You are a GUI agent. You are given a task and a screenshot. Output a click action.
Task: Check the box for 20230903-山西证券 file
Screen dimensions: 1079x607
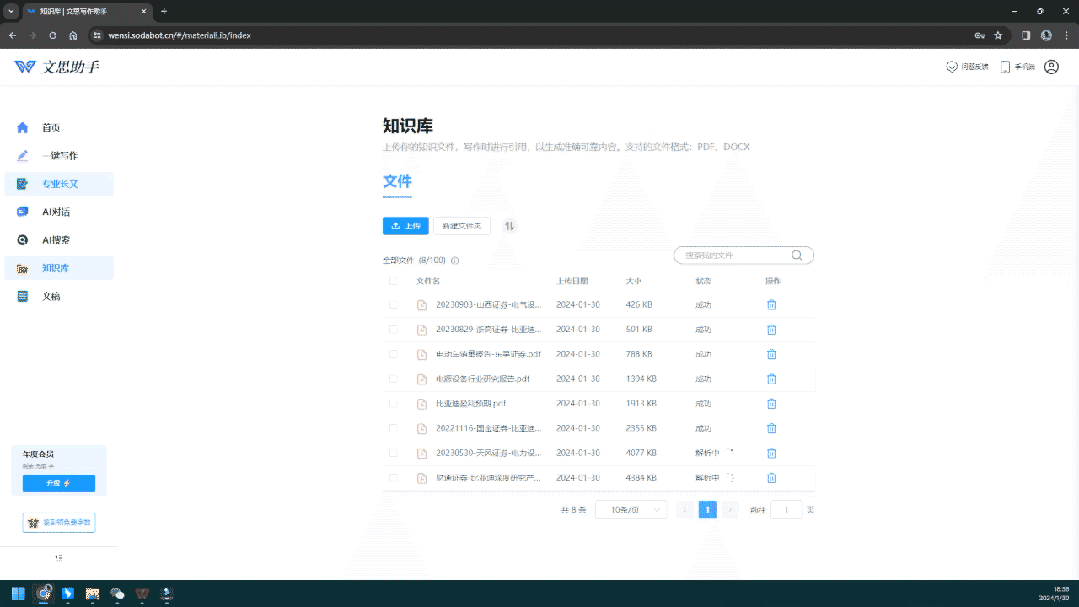click(393, 305)
